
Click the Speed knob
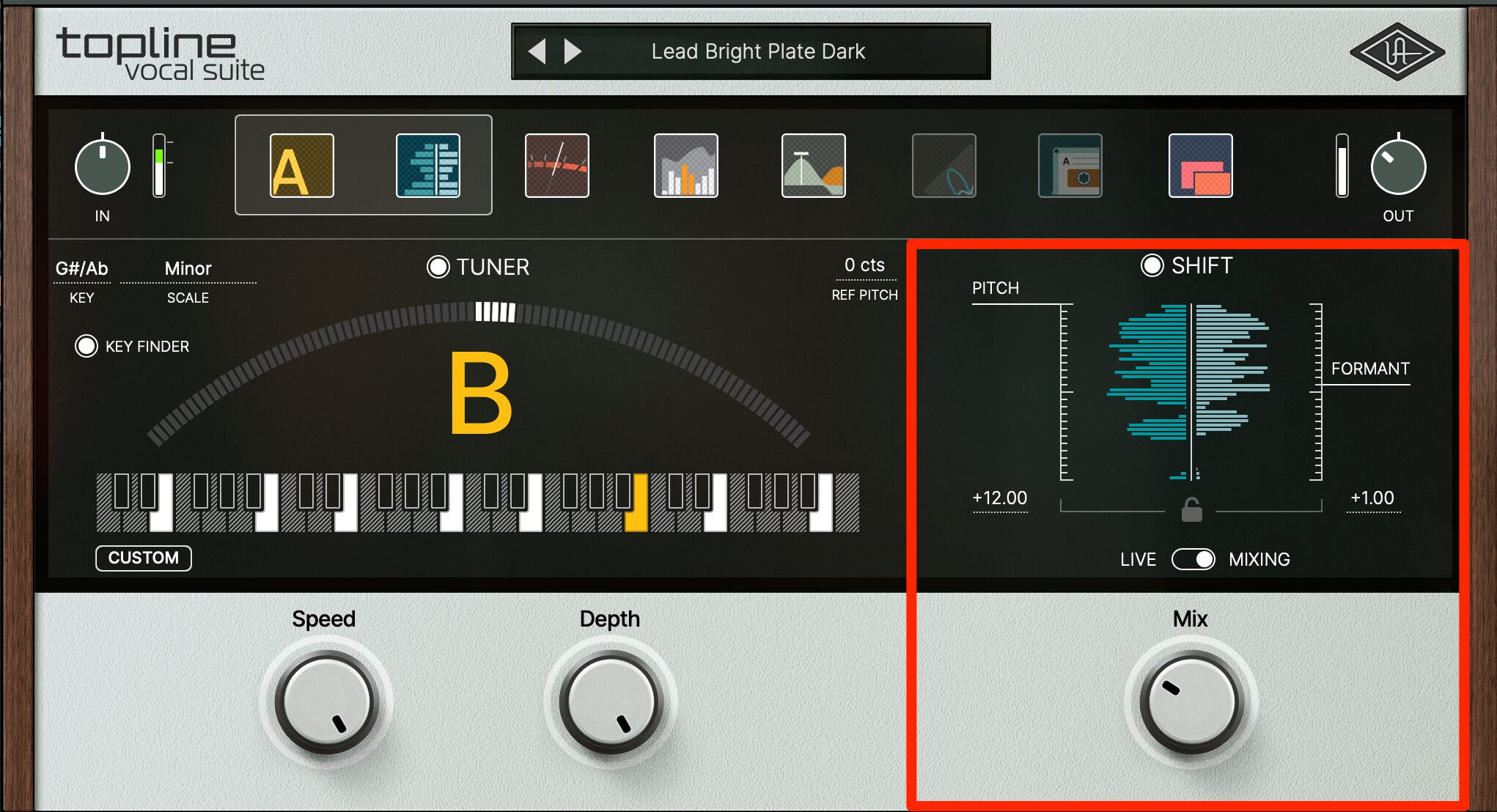pos(325,702)
